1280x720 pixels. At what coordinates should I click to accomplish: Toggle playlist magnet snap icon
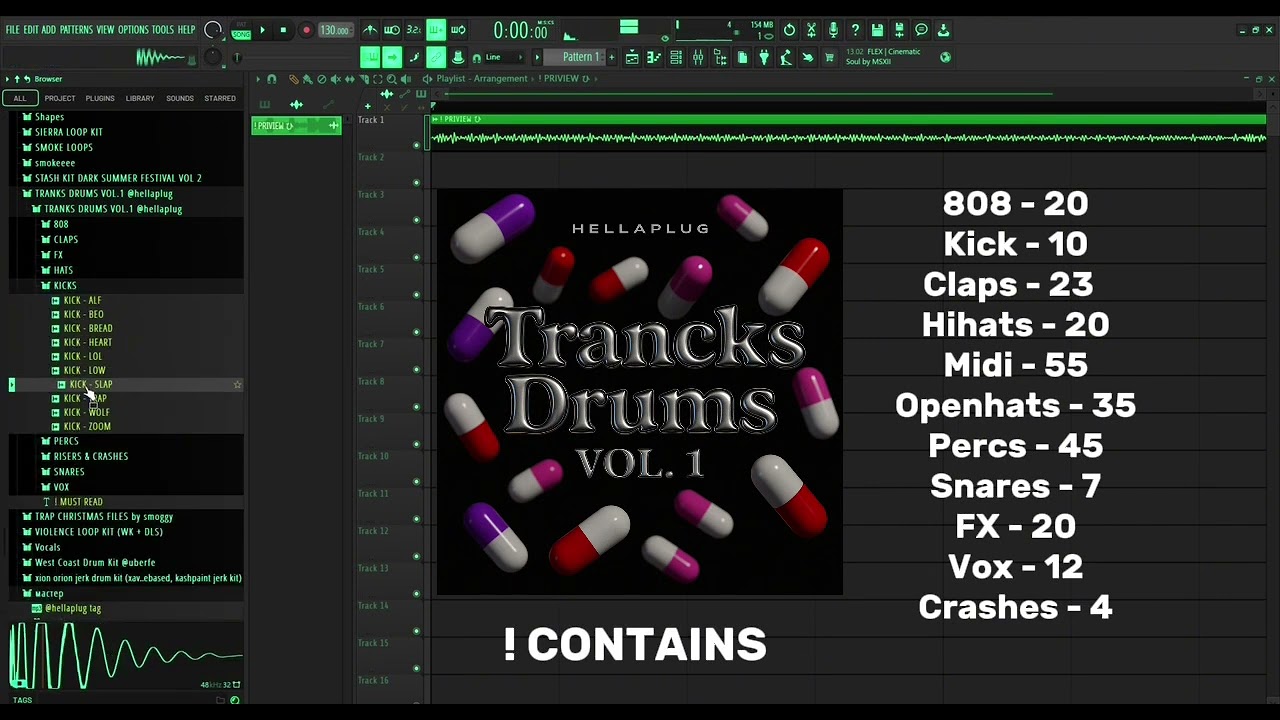[x=271, y=79]
